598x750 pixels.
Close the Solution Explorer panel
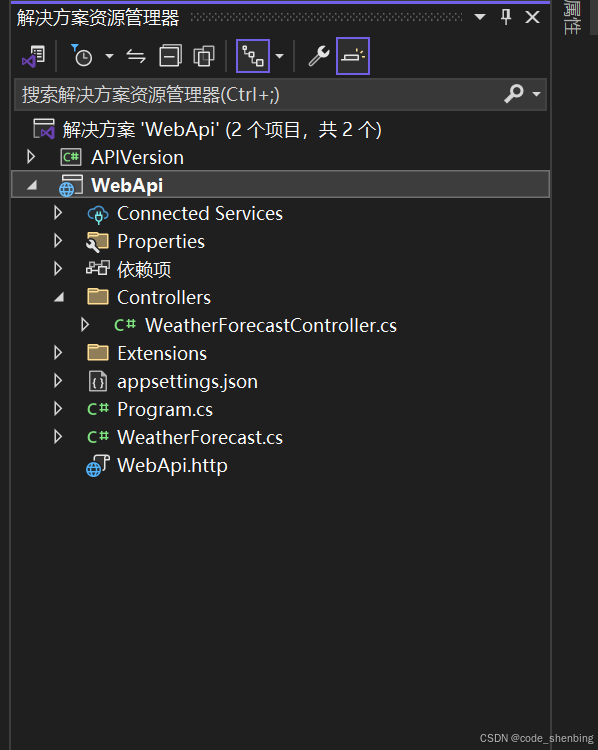[532, 18]
